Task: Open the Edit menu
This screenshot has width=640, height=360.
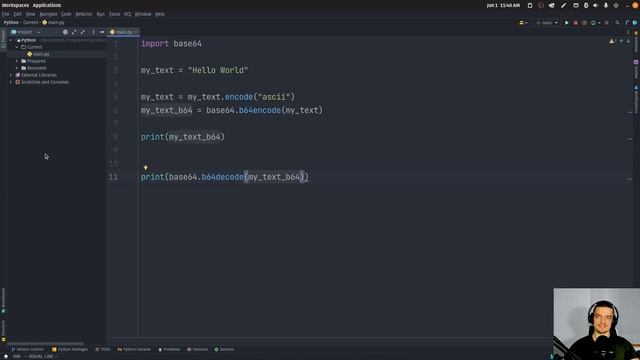Action: (17, 14)
